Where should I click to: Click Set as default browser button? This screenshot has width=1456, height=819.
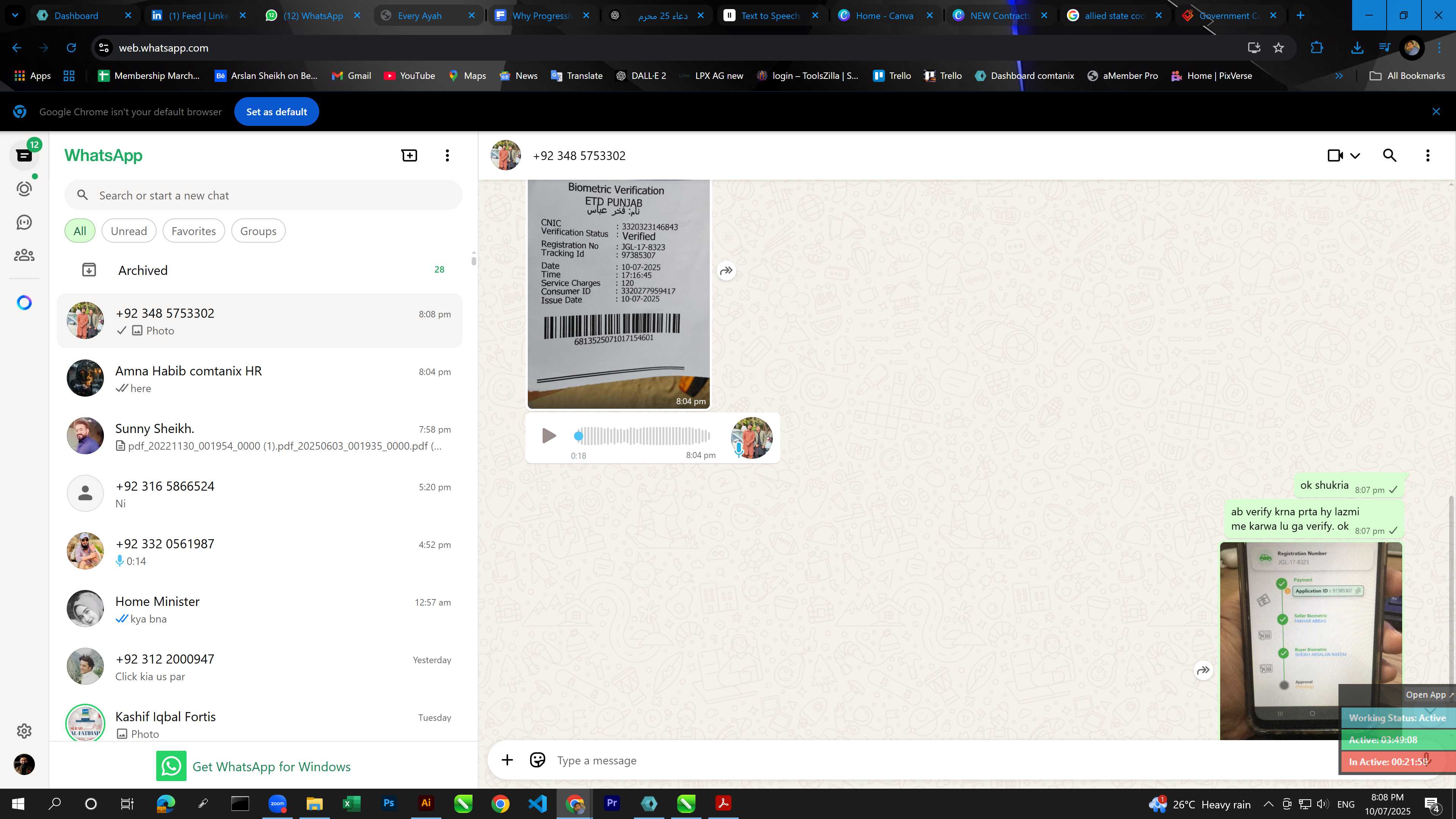pyautogui.click(x=276, y=112)
